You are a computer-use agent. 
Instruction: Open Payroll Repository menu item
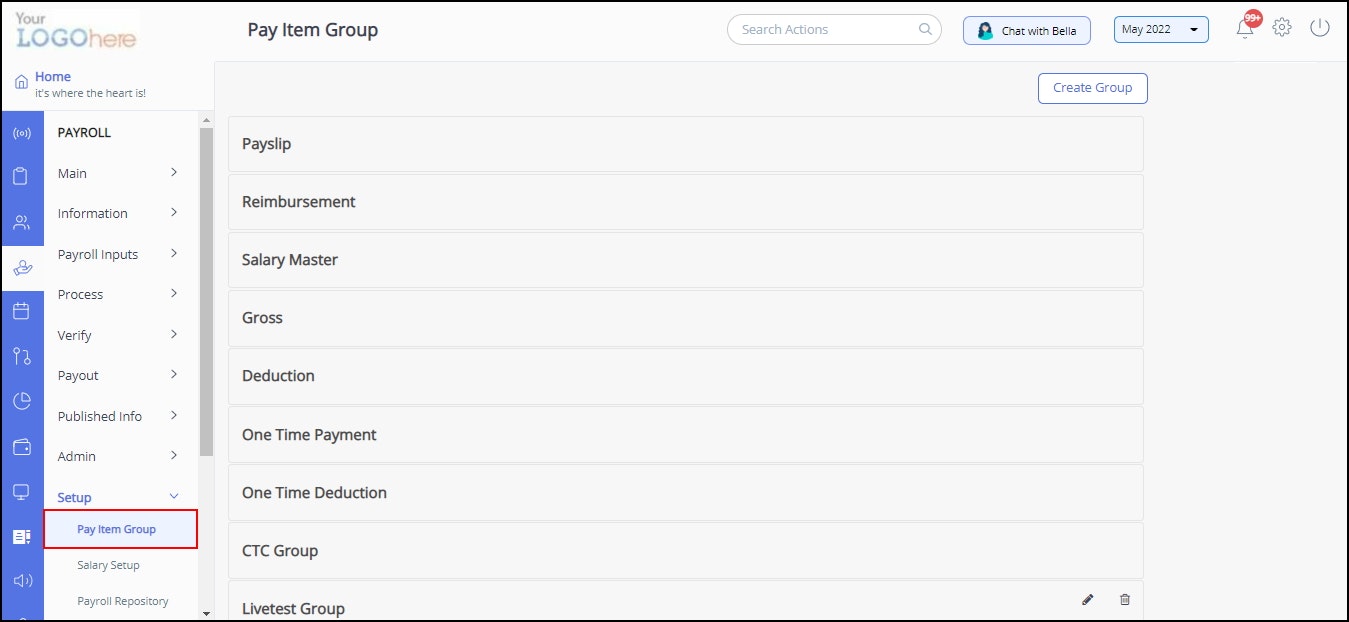click(x=123, y=601)
